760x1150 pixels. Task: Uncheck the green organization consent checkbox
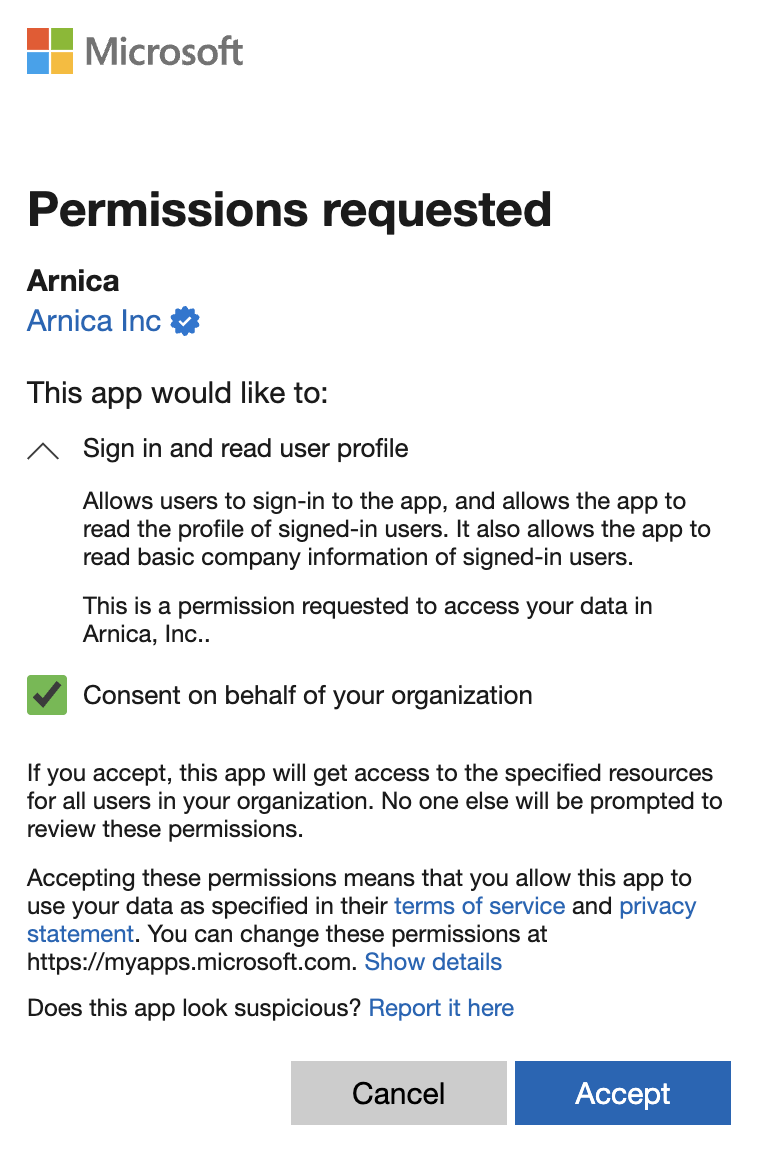click(x=47, y=695)
